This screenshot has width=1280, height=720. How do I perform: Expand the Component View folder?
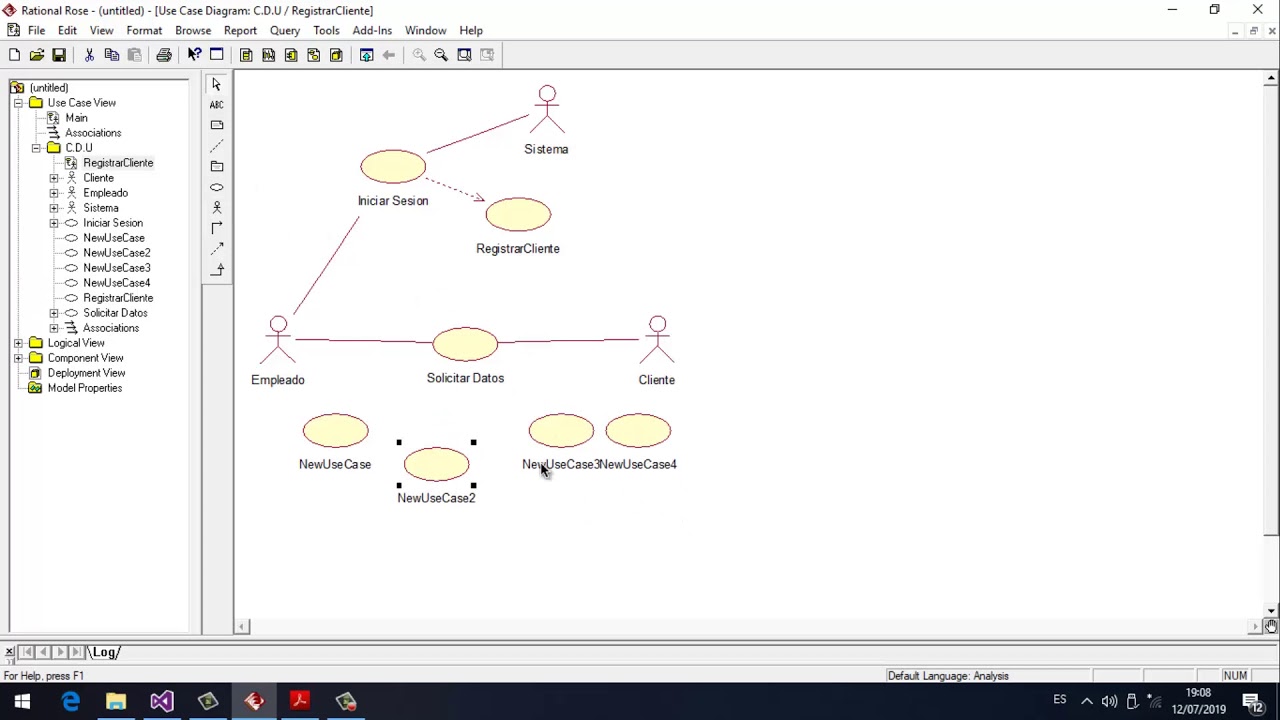[18, 358]
